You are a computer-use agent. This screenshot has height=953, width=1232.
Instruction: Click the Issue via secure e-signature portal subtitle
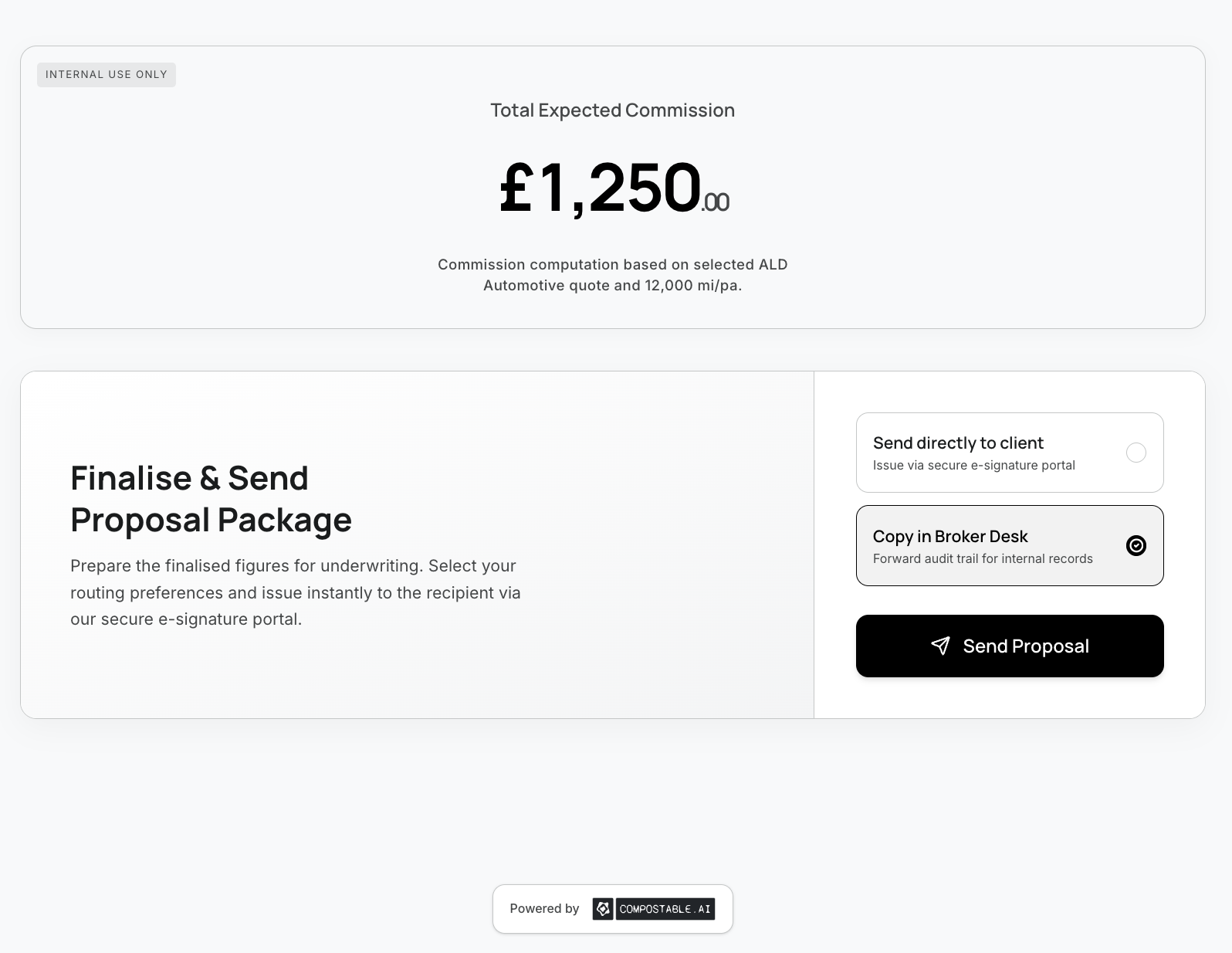pyautogui.click(x=974, y=465)
